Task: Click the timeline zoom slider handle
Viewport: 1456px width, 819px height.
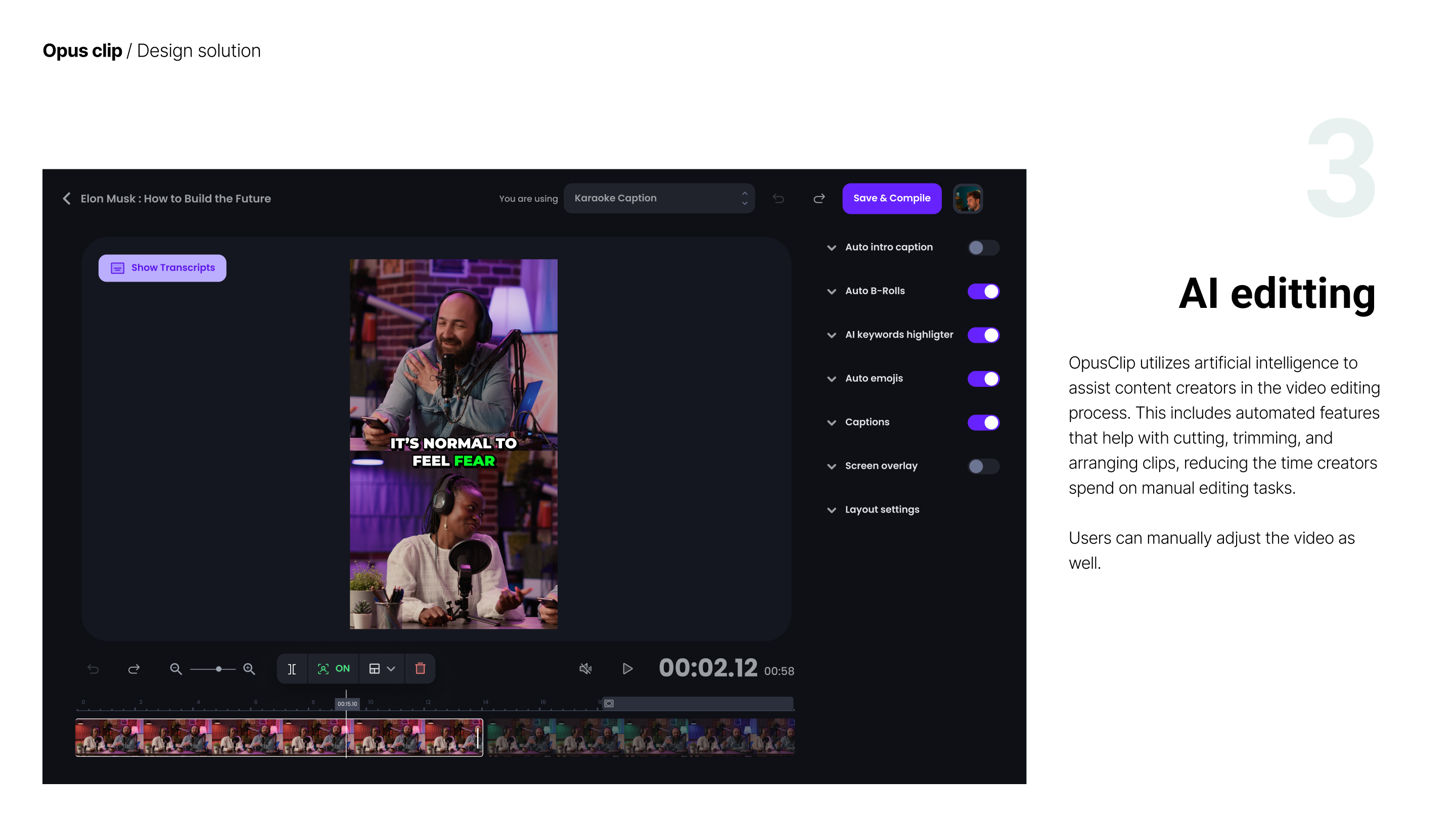Action: click(x=219, y=669)
